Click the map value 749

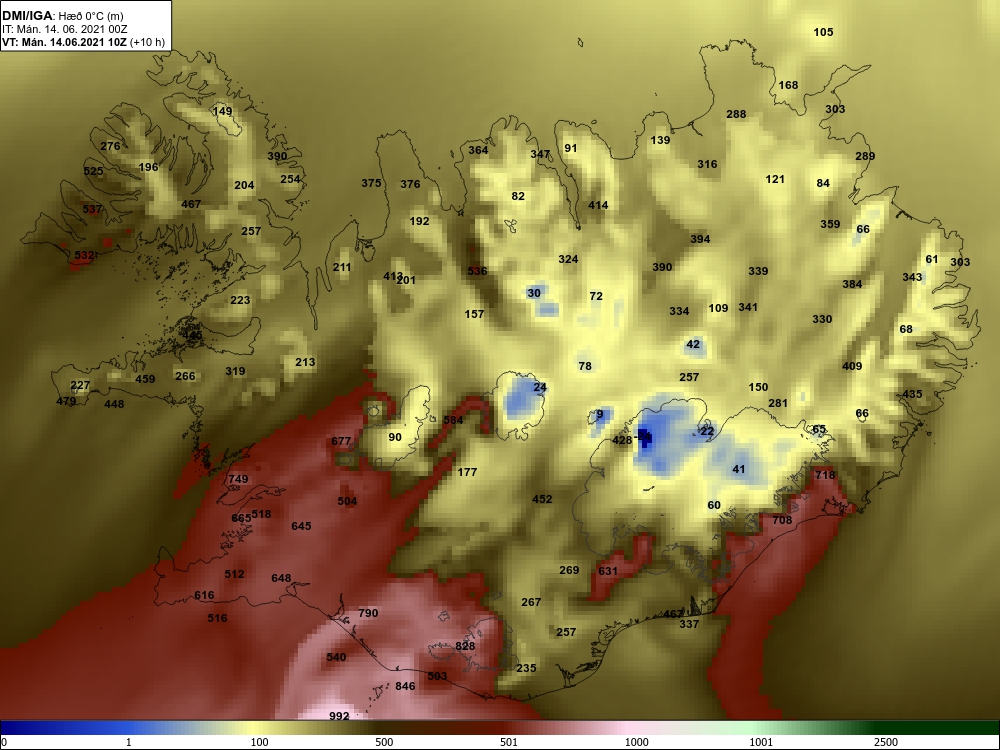click(x=238, y=480)
